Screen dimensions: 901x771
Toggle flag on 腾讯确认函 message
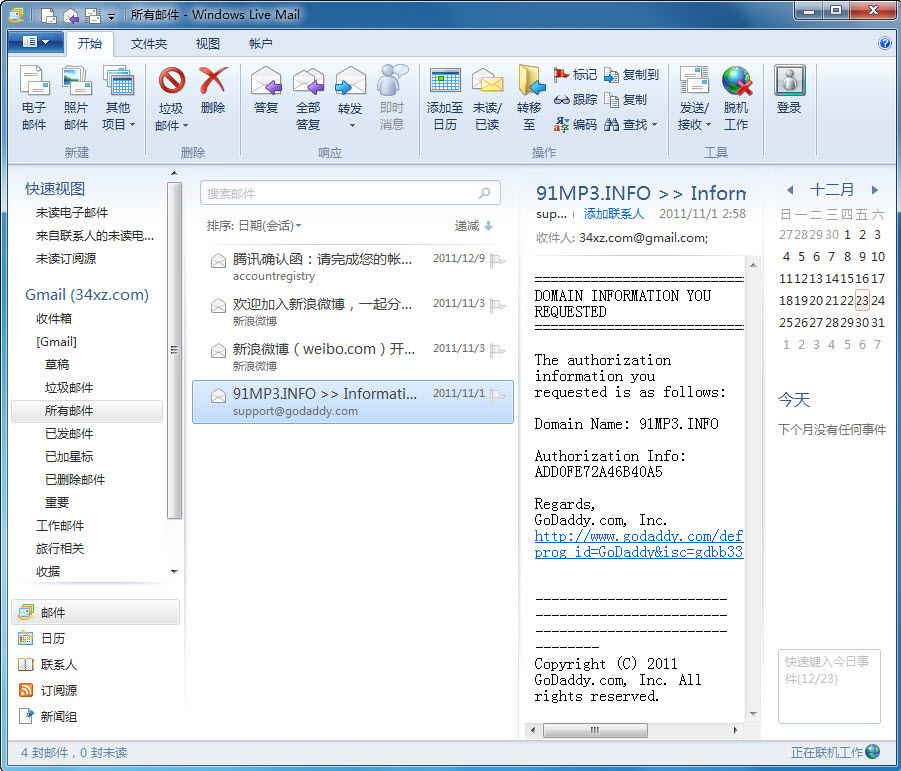(497, 260)
